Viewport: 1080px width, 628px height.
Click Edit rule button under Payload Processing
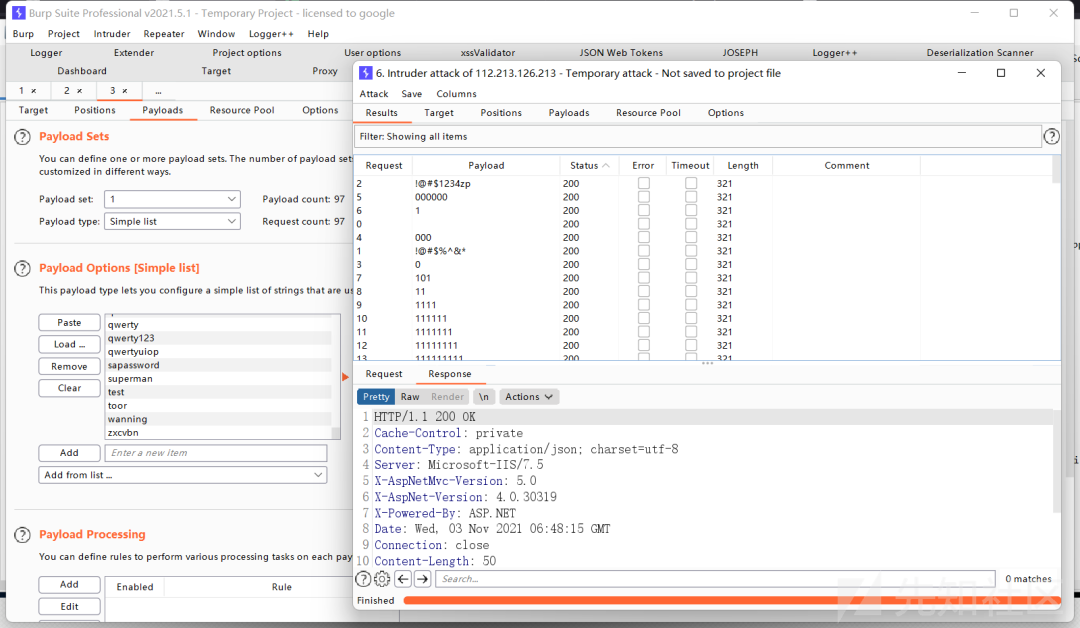point(69,606)
